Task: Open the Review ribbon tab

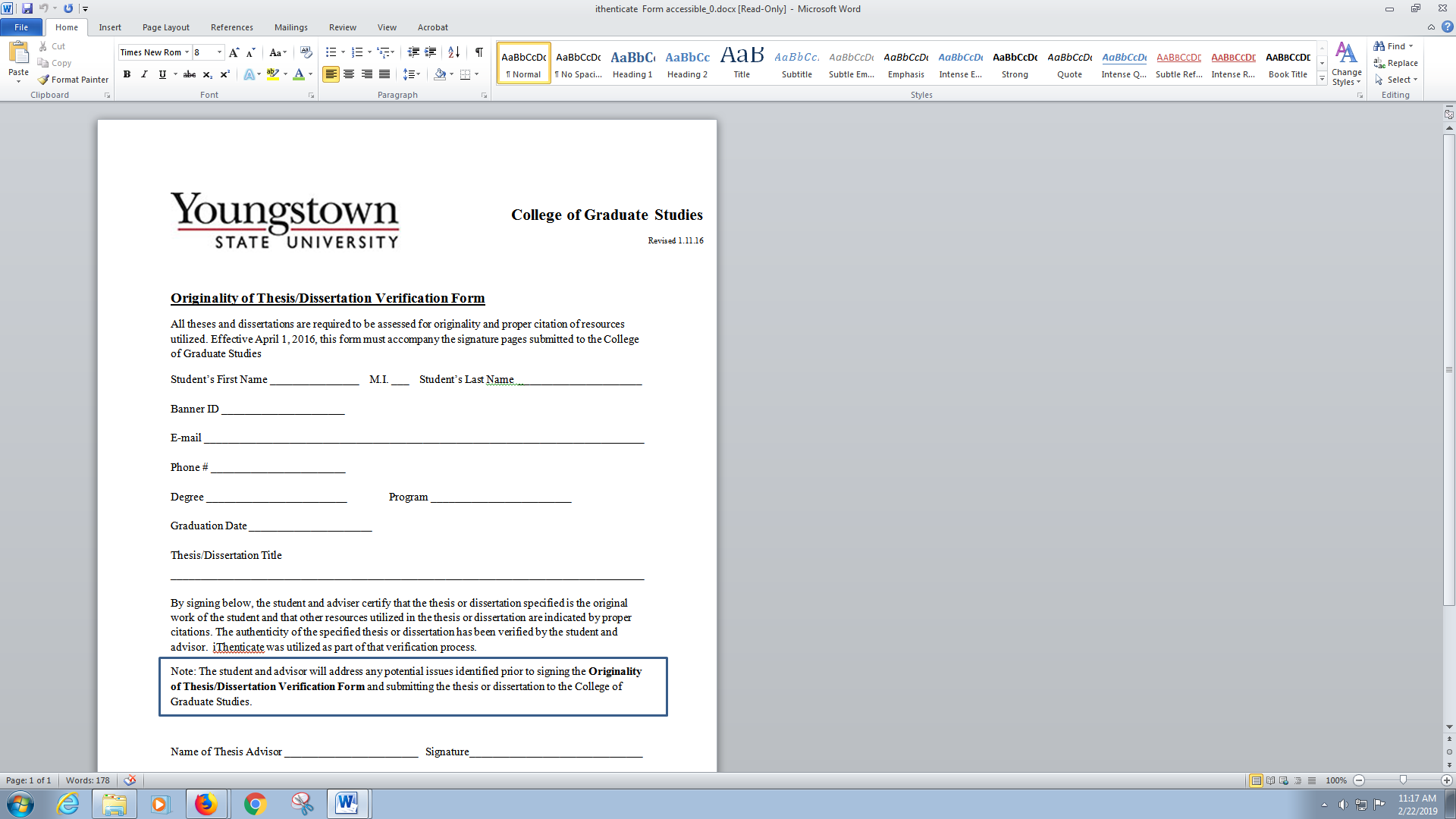Action: 342,27
